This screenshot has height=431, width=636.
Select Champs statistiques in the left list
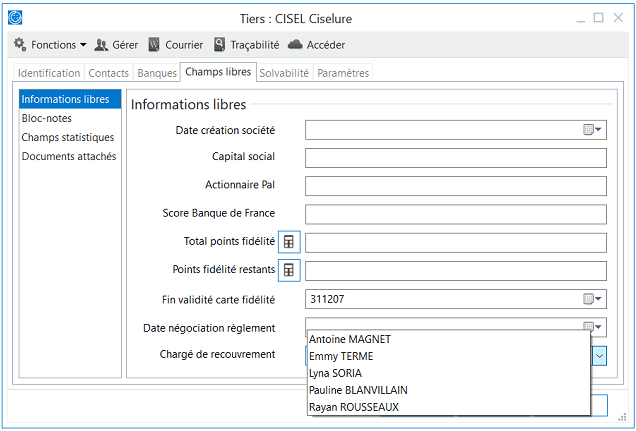(68, 137)
